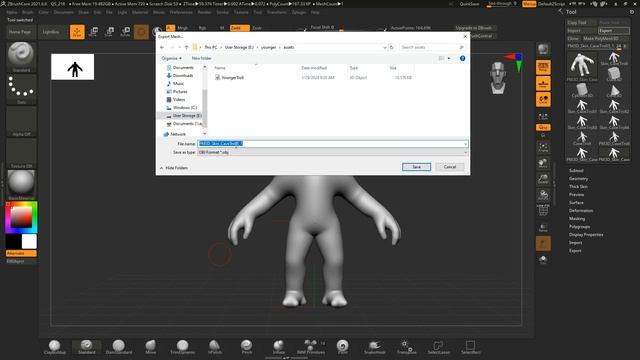Open the Preferences menu
The image size is (640, 360).
point(181,12)
